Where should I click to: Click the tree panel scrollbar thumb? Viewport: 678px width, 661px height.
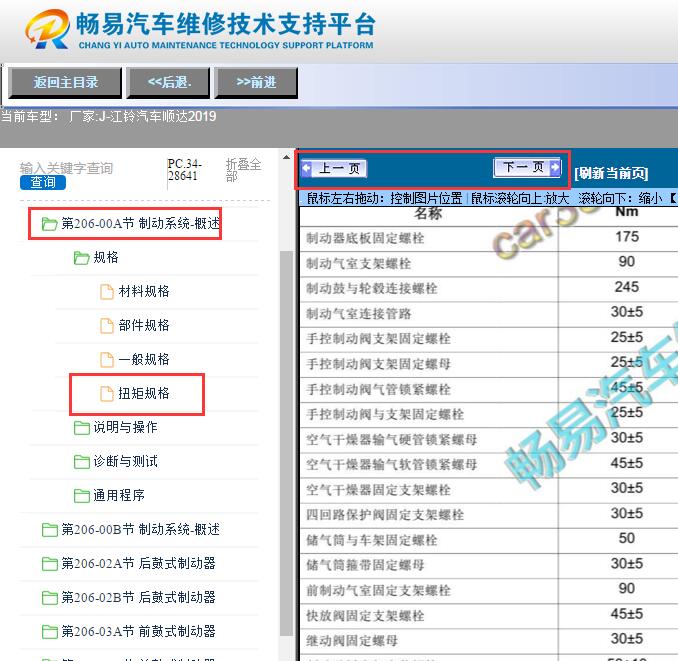pyautogui.click(x=286, y=443)
